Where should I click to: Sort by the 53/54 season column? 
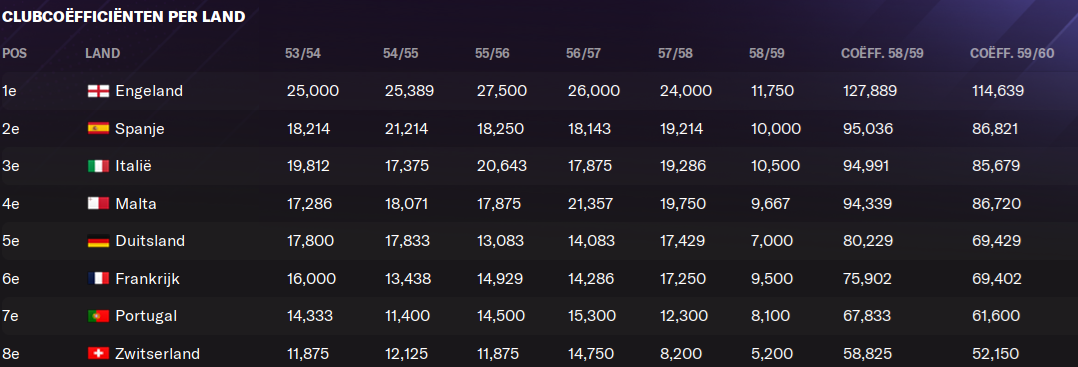point(302,54)
